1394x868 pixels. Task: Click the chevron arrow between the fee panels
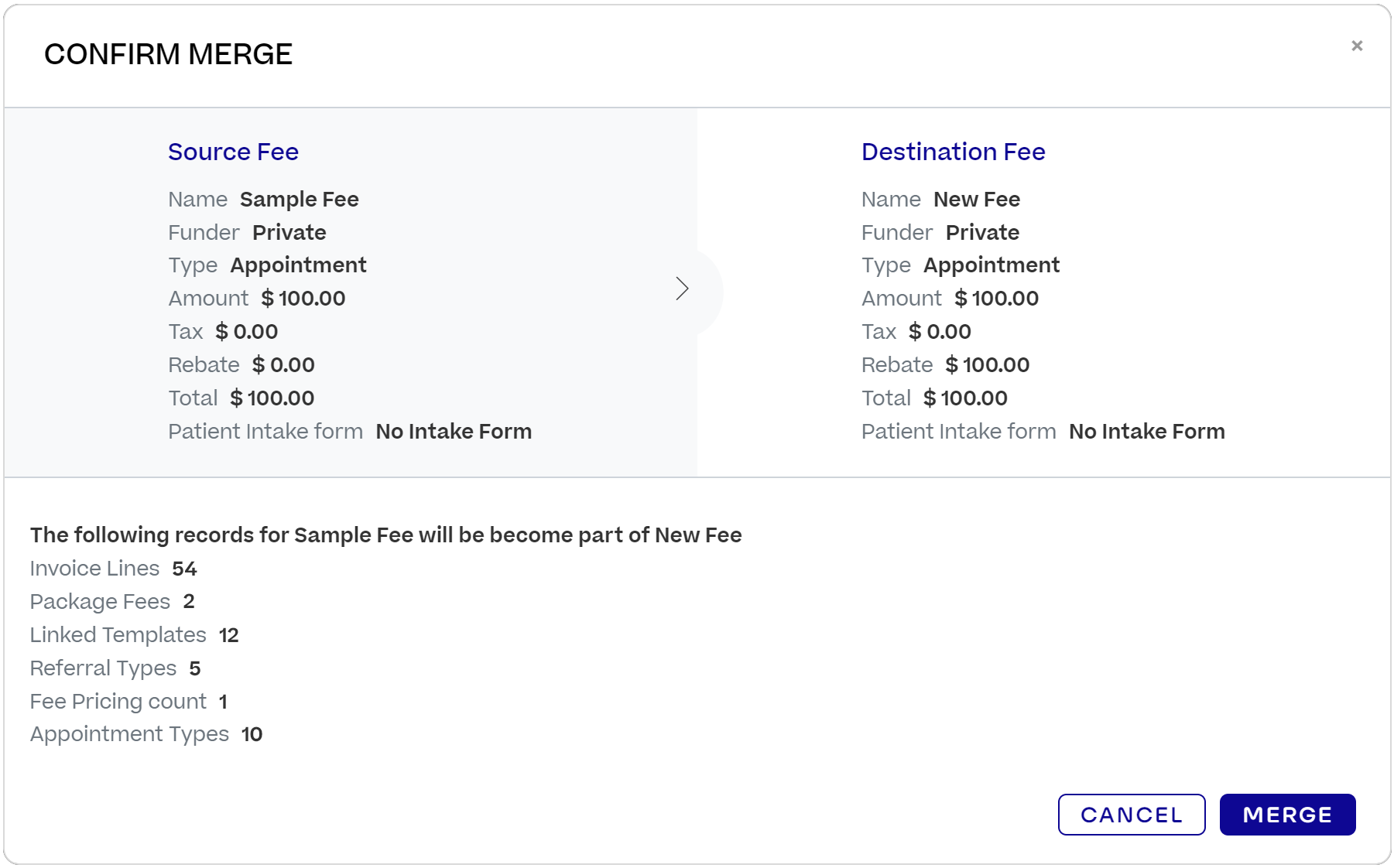[683, 288]
